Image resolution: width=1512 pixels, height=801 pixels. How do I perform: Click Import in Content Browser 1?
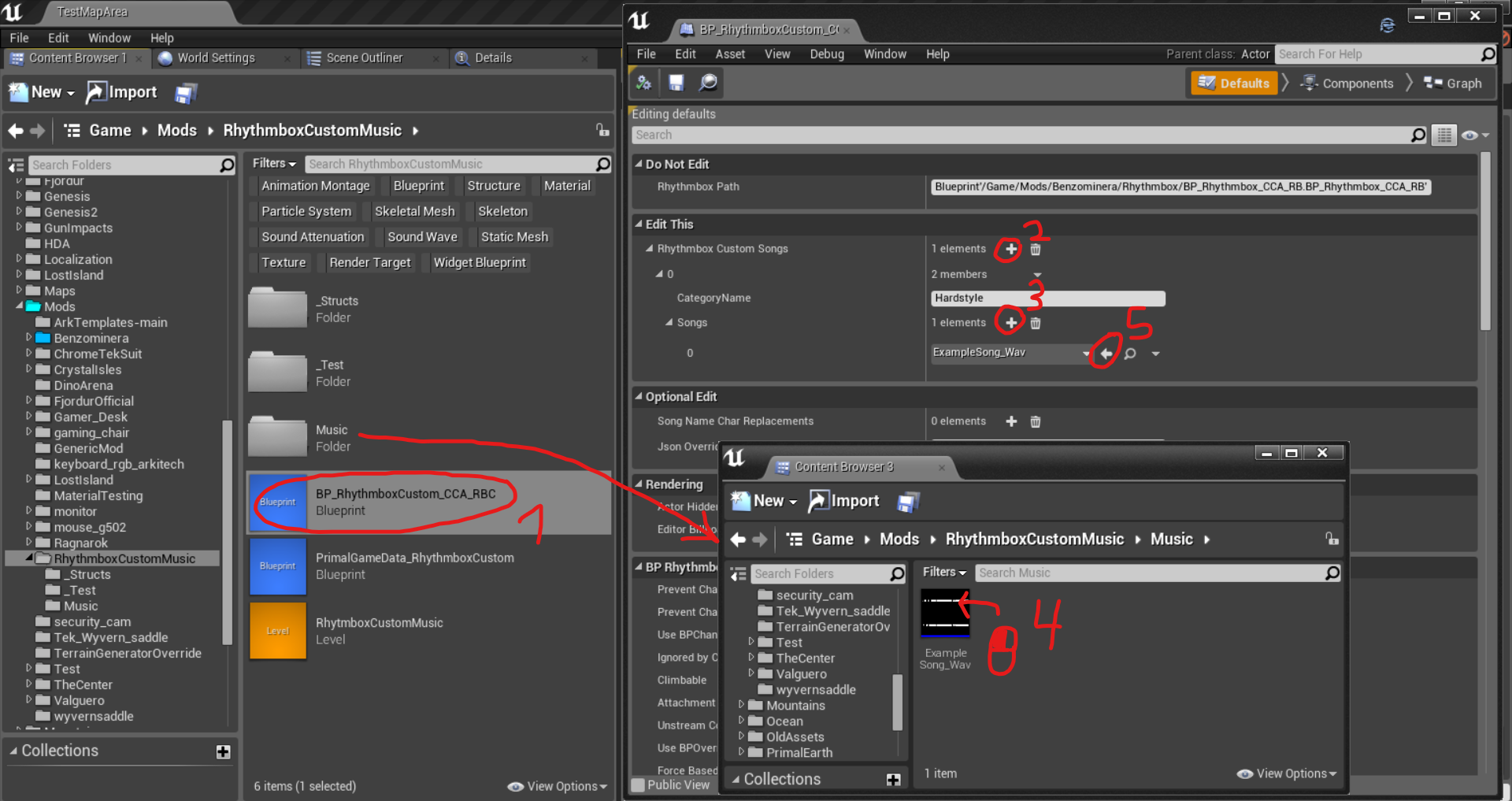pos(122,93)
